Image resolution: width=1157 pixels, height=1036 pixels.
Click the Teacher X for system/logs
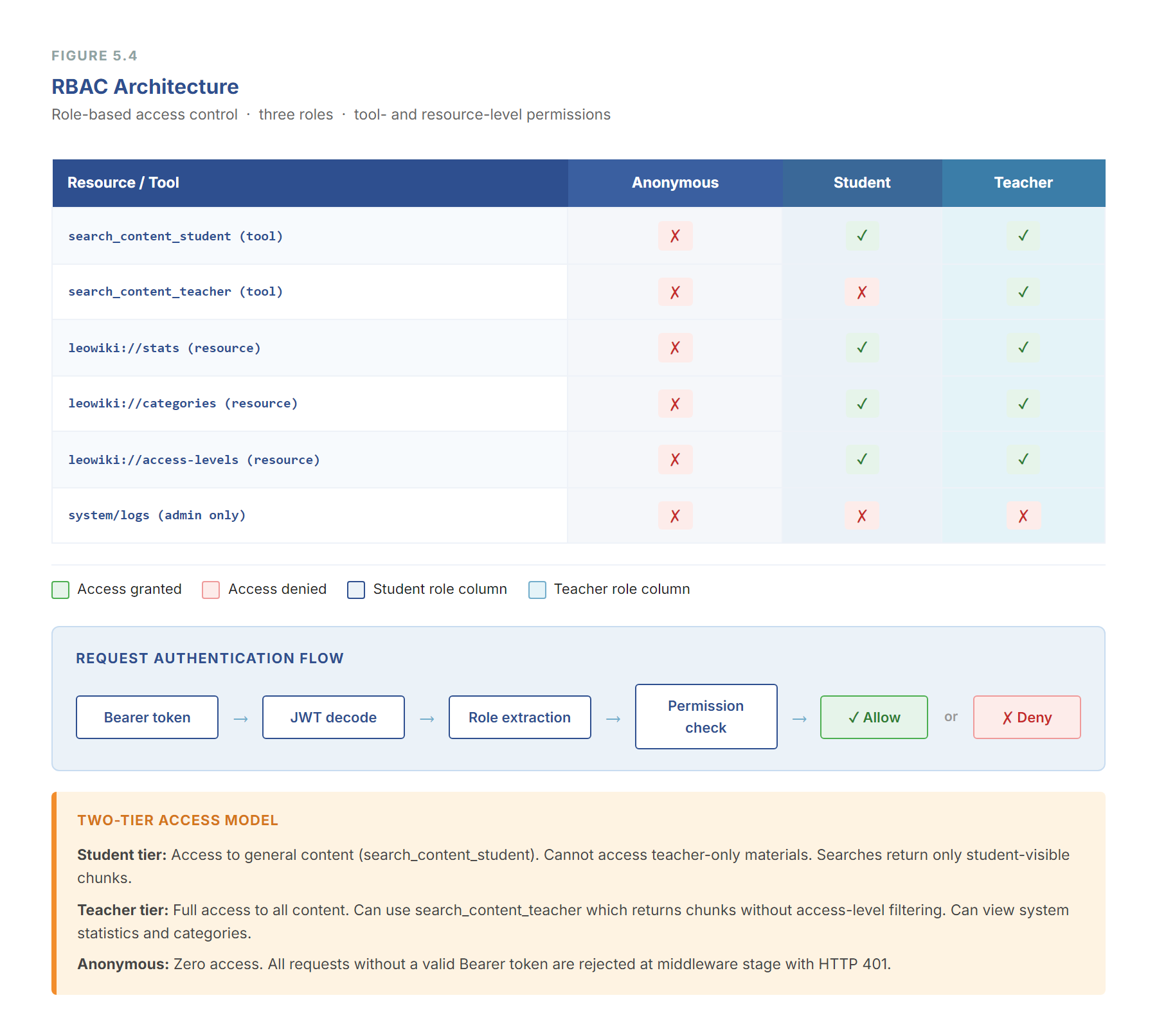(1023, 515)
